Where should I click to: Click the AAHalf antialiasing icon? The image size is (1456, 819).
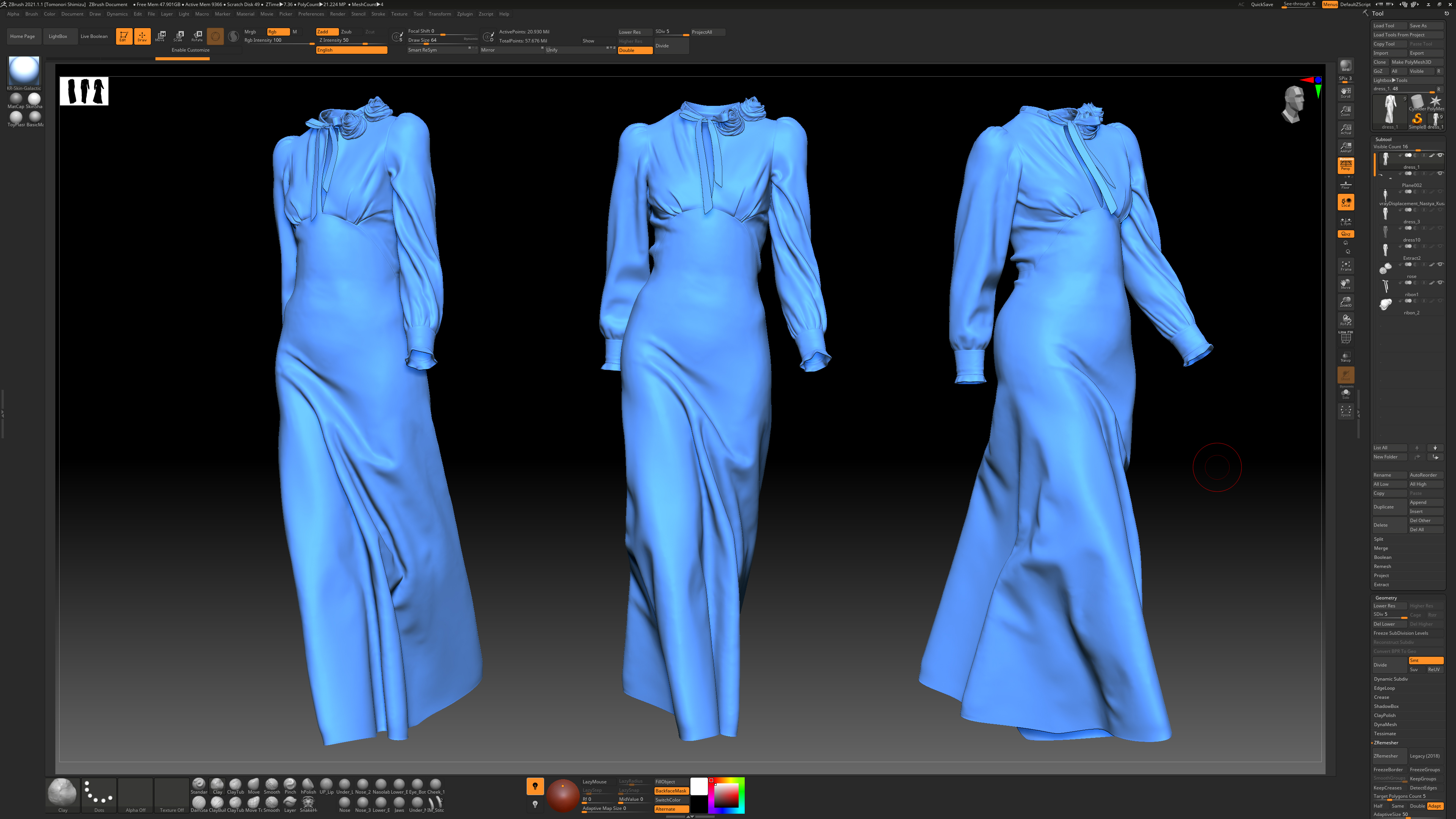(1346, 147)
